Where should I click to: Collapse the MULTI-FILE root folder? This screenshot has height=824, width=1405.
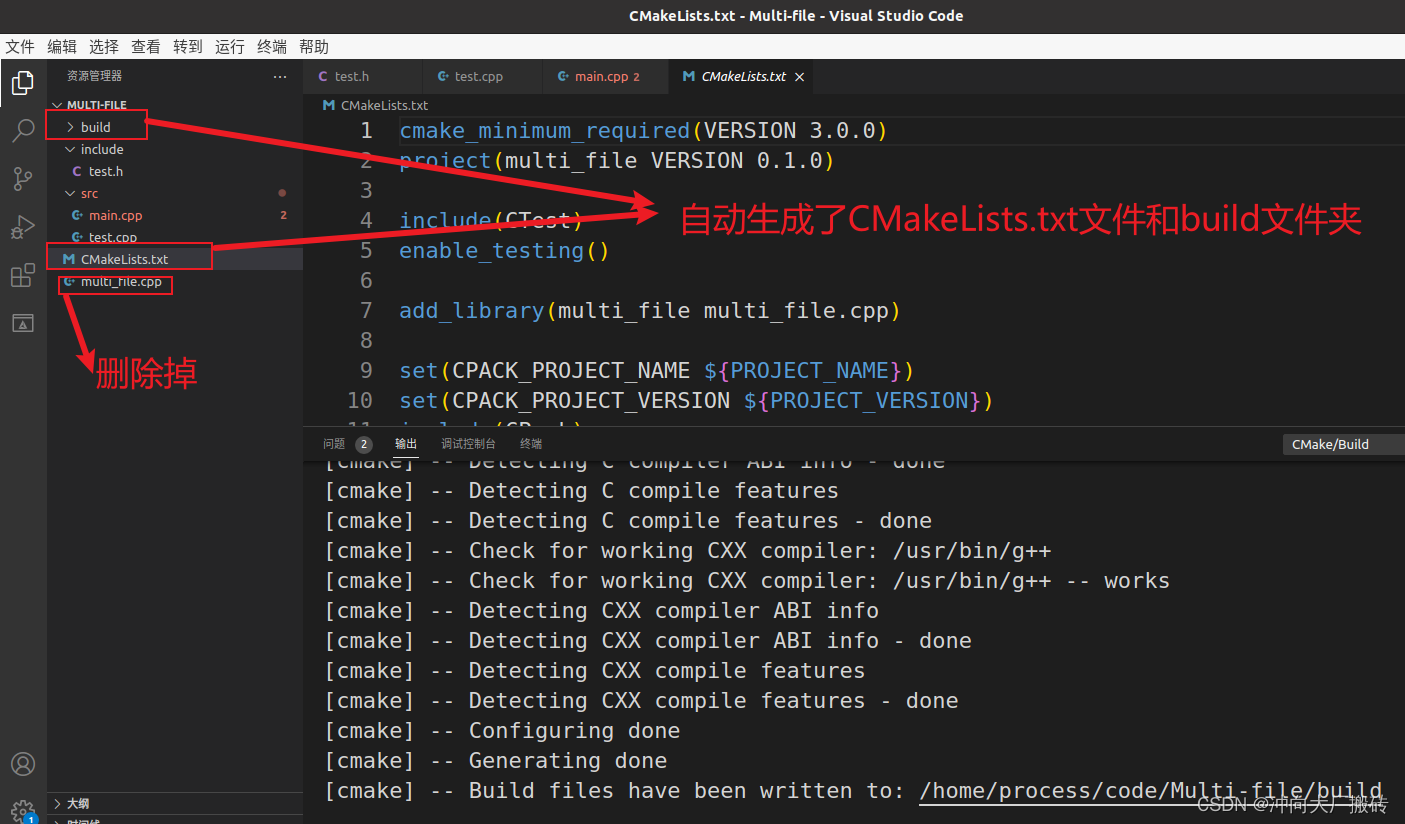point(56,105)
